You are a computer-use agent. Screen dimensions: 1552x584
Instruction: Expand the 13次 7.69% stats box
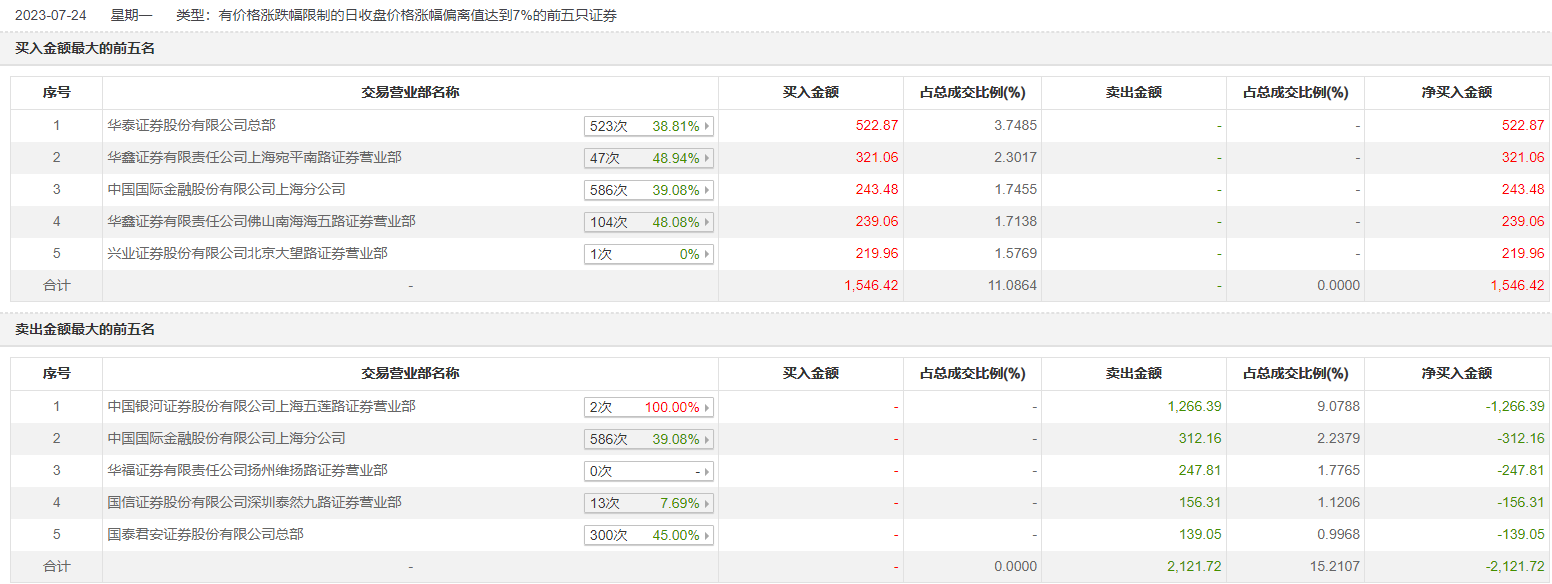coord(649,503)
